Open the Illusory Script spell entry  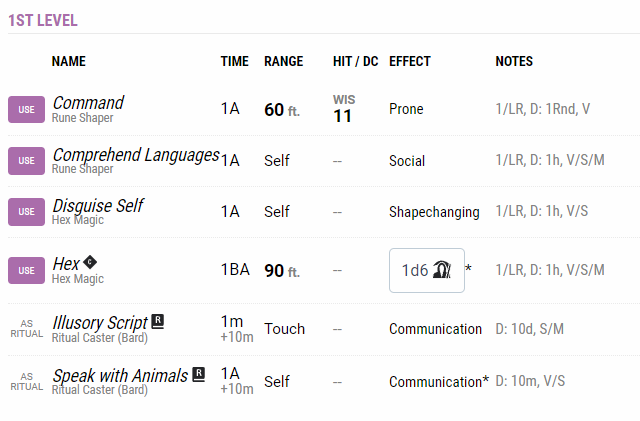coord(100,323)
